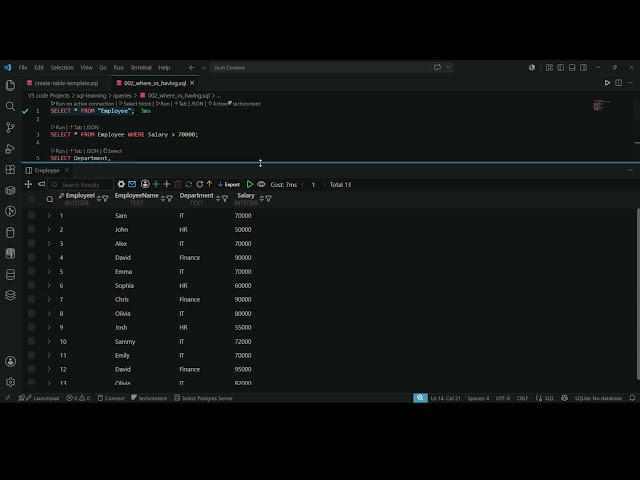
Task: Click the Export button in the results toolbar
Action: [x=229, y=184]
